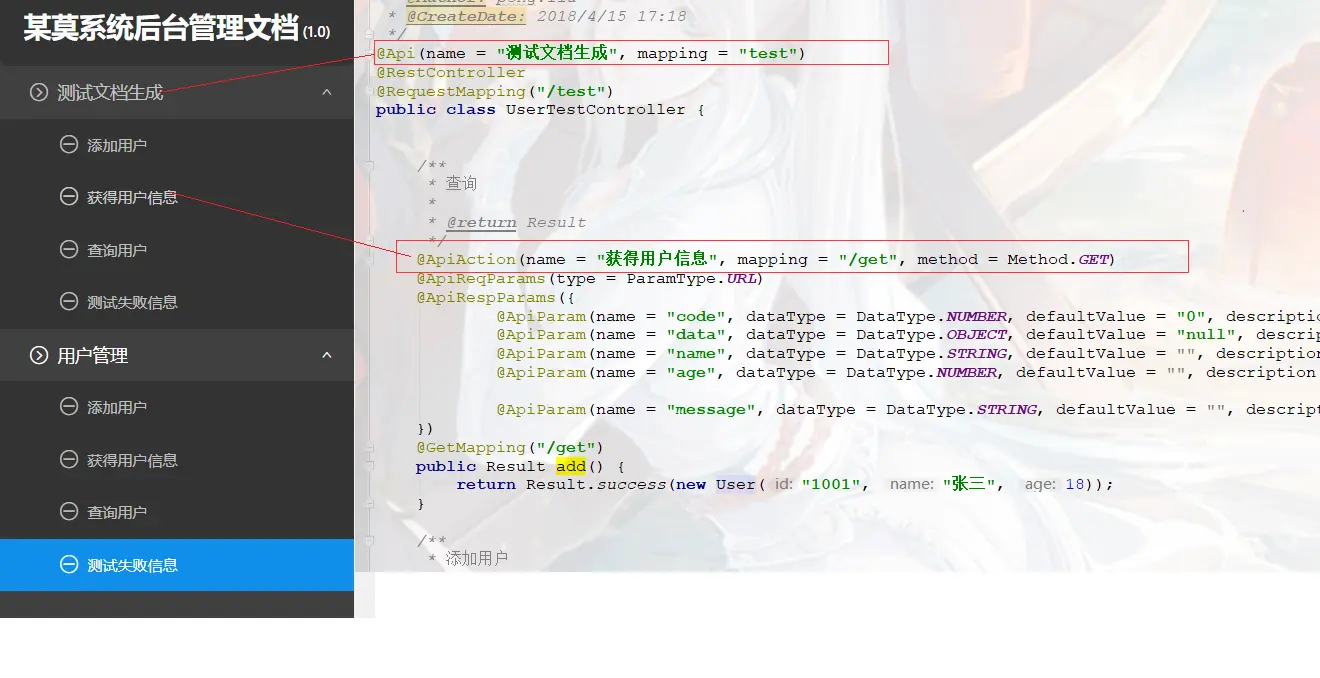
Task: Click the "1001" string in code
Action: (x=832, y=484)
